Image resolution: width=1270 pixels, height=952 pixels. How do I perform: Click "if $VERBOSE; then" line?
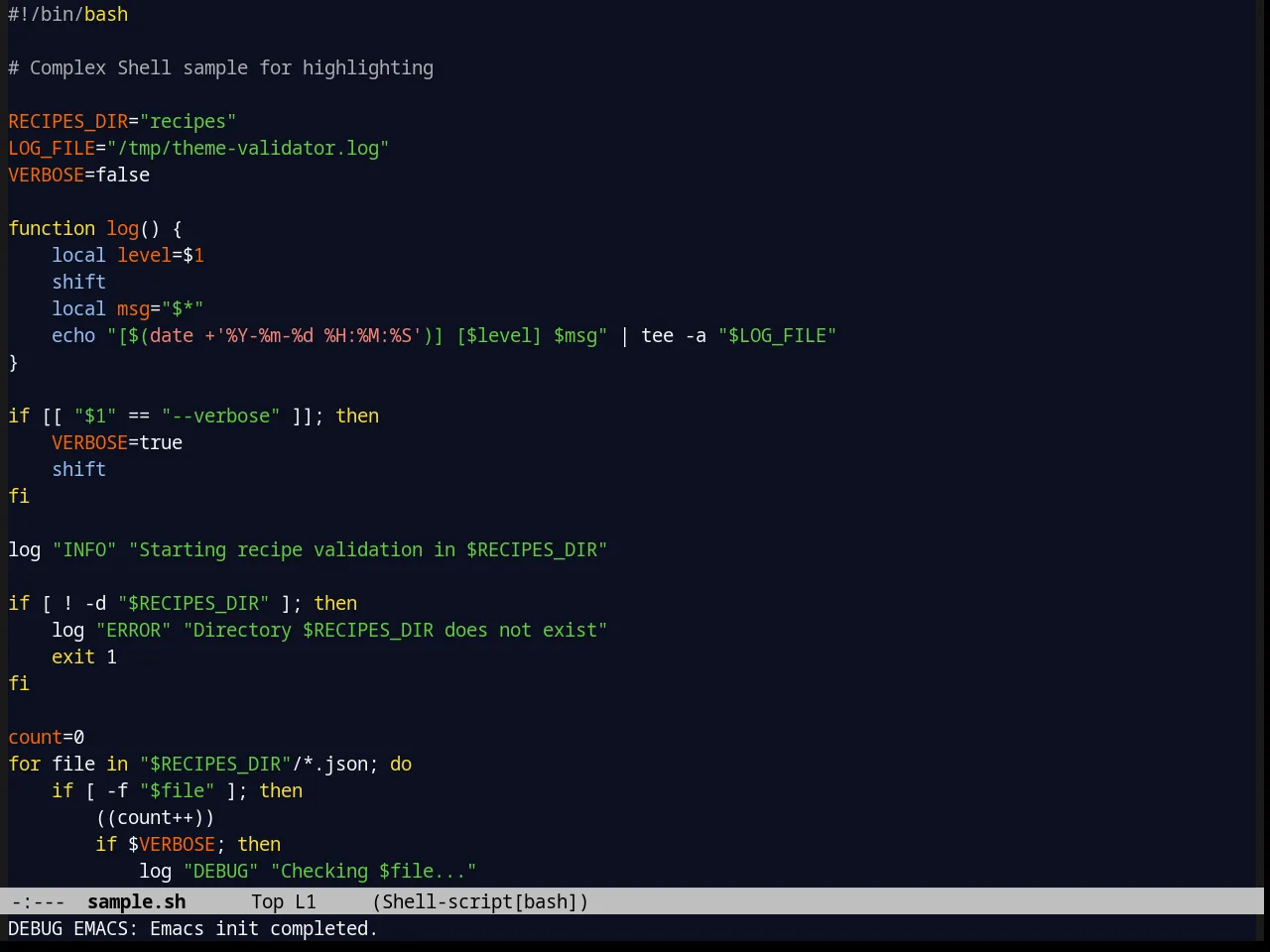click(188, 844)
